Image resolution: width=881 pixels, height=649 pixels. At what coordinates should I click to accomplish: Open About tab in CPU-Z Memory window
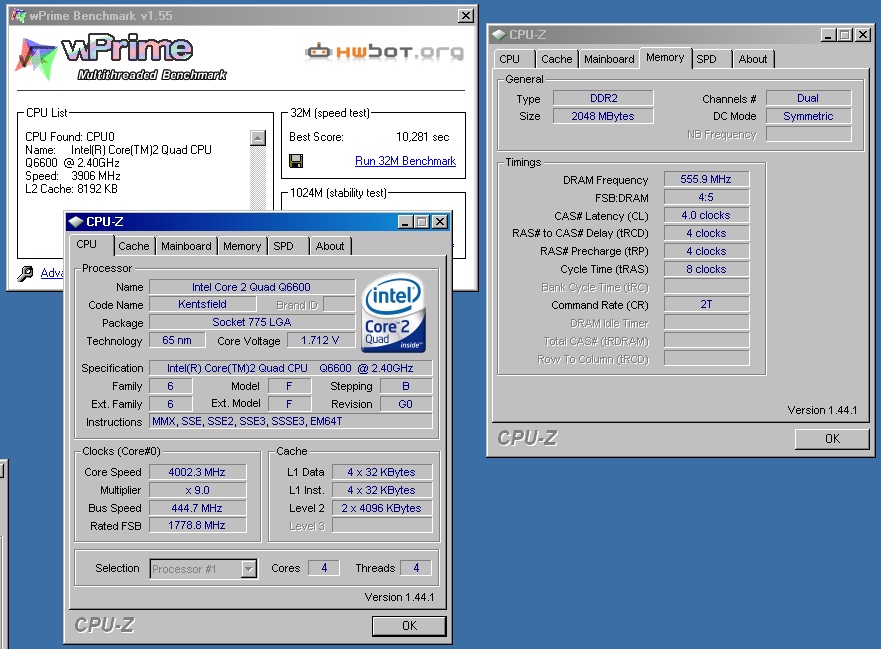[753, 59]
